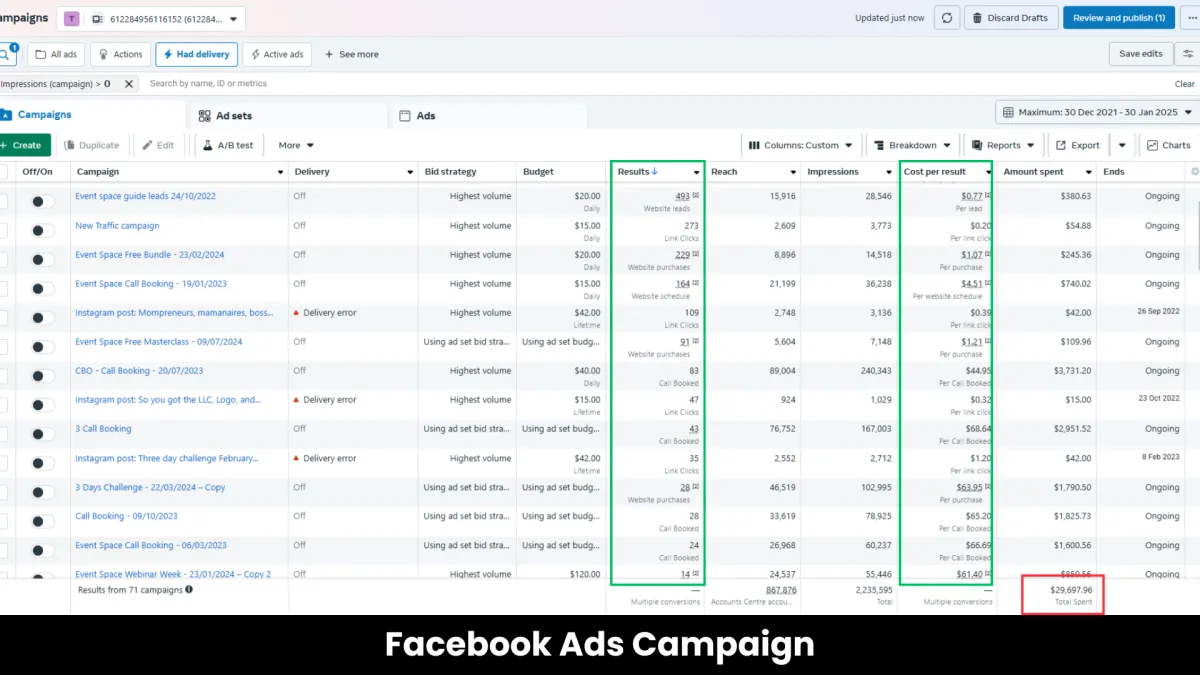
Task: Click the Delivery error warning on Mompreneurs post
Action: pos(325,313)
